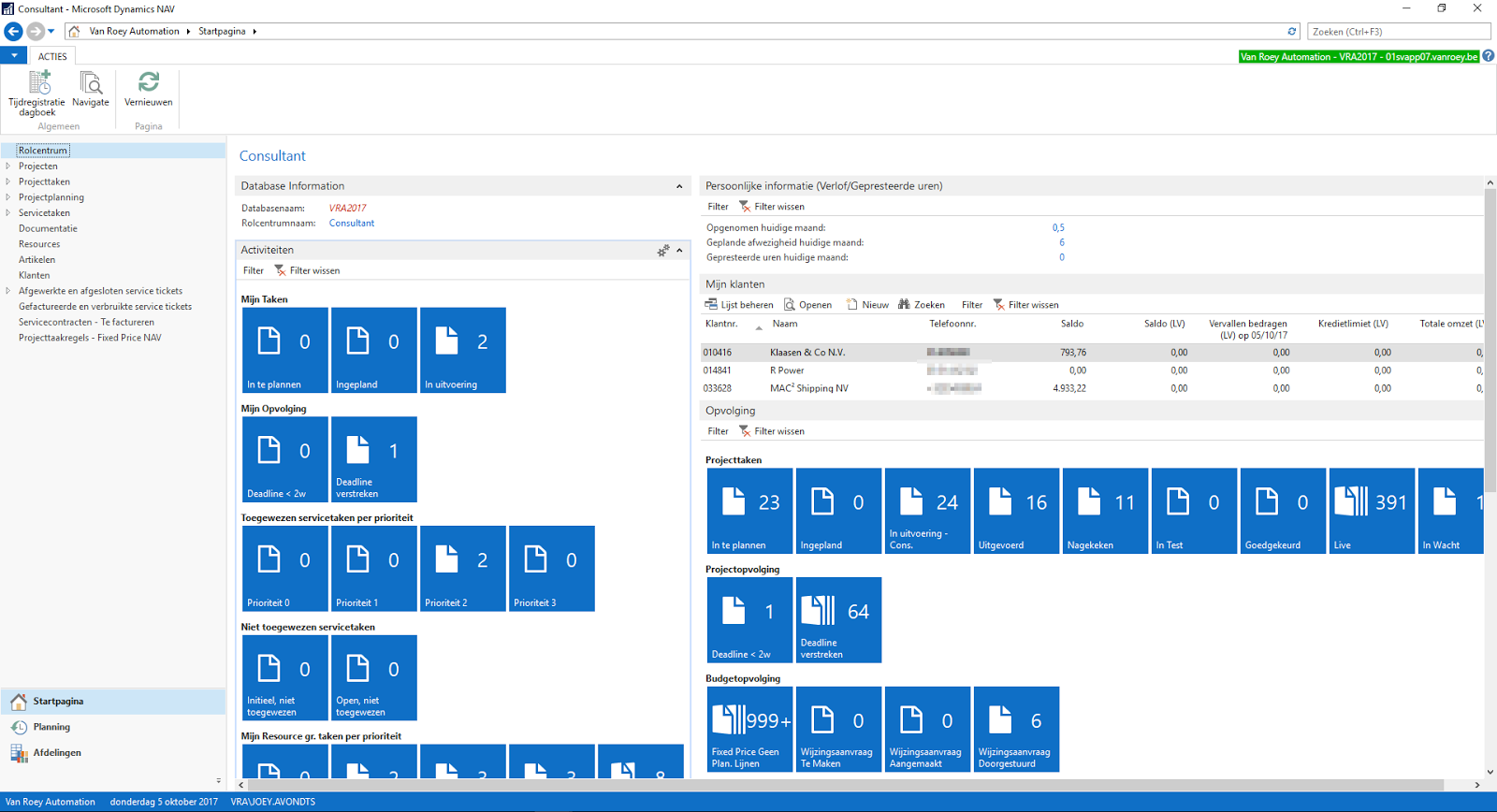
Task: Click Openen in Mijn klanten toolbar
Action: [807, 305]
